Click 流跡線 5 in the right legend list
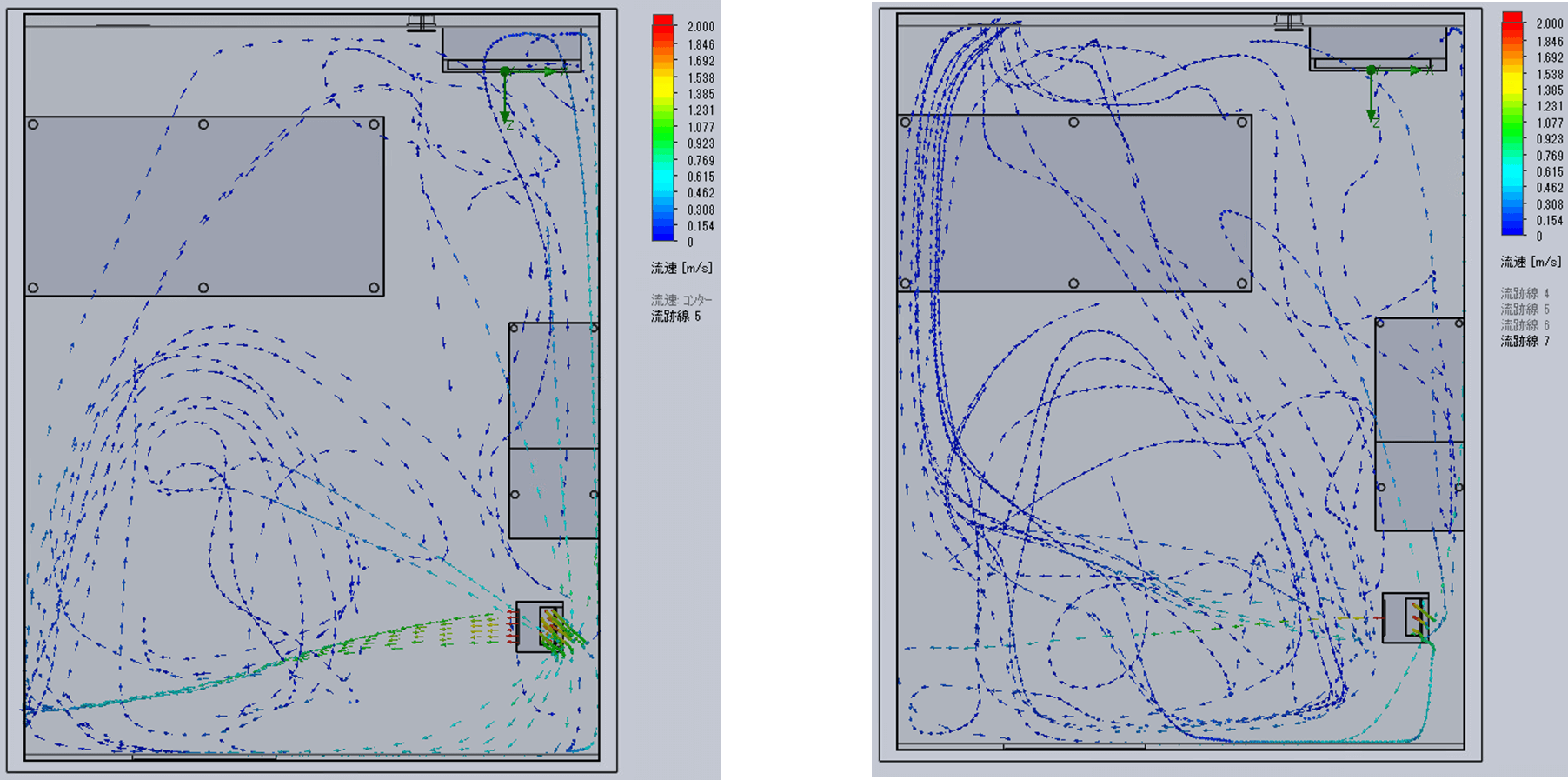 [x=1525, y=310]
